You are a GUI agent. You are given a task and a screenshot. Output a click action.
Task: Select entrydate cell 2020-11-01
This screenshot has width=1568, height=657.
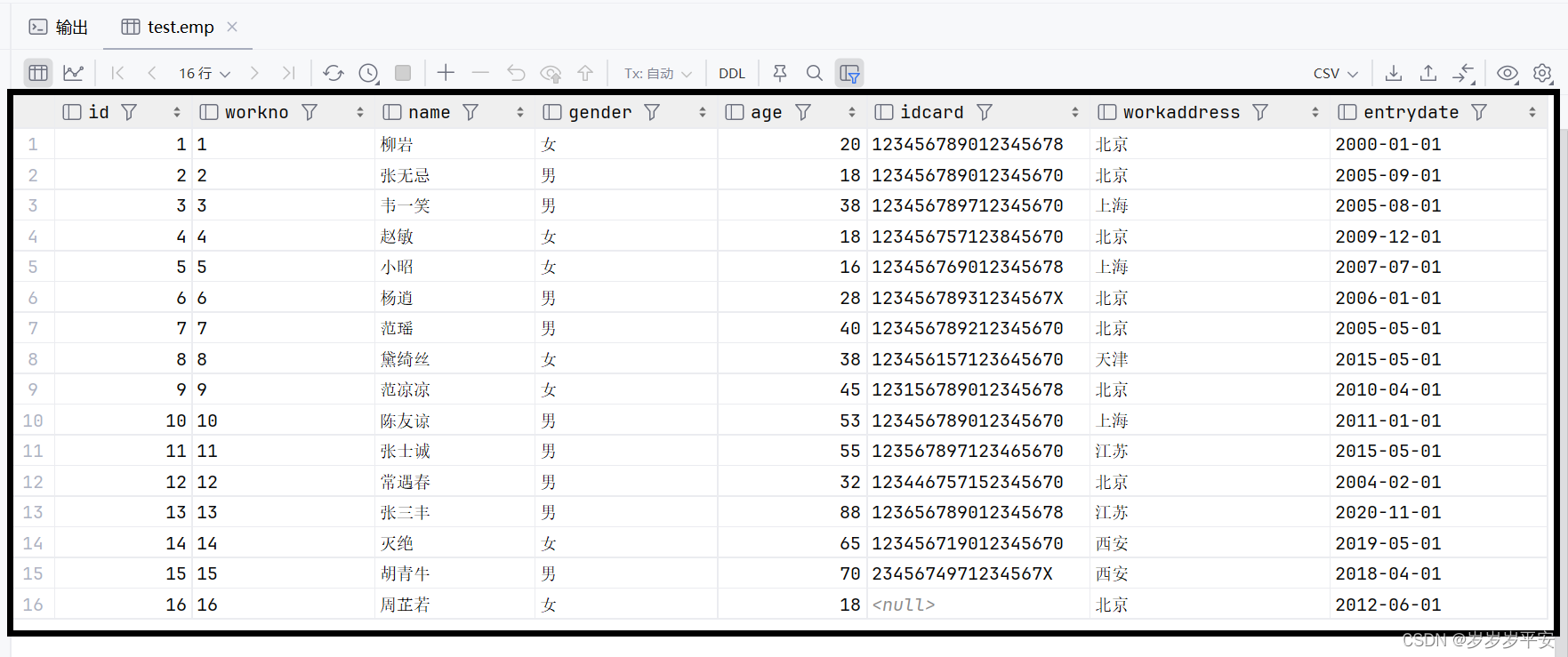pyautogui.click(x=1437, y=512)
